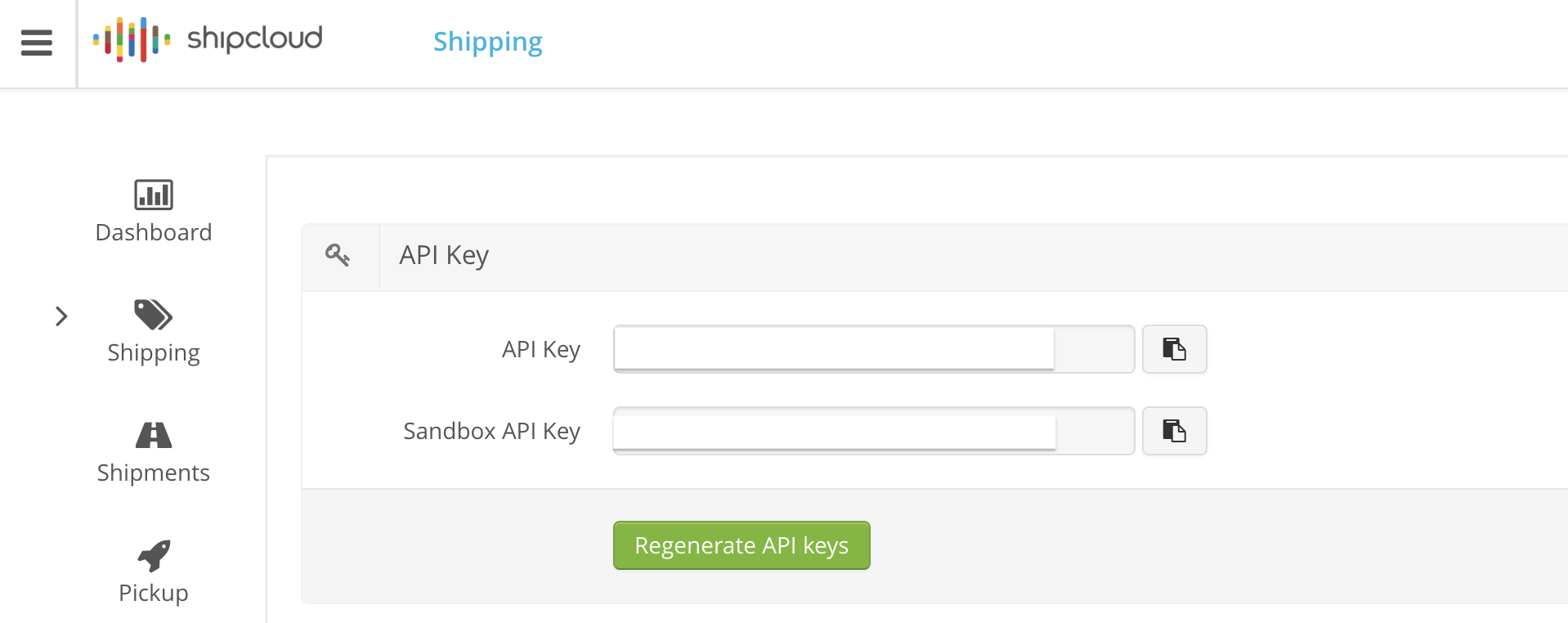
Task: Select the Shipments menu label
Action: (154, 473)
